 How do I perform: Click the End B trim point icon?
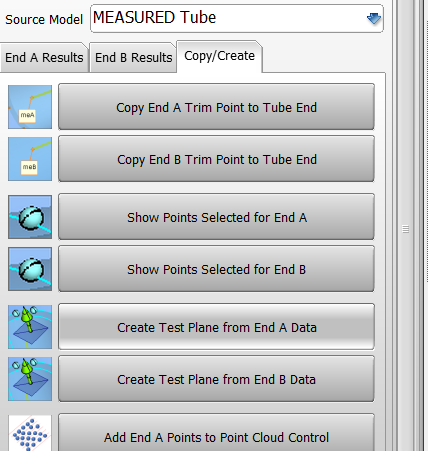(x=30, y=159)
